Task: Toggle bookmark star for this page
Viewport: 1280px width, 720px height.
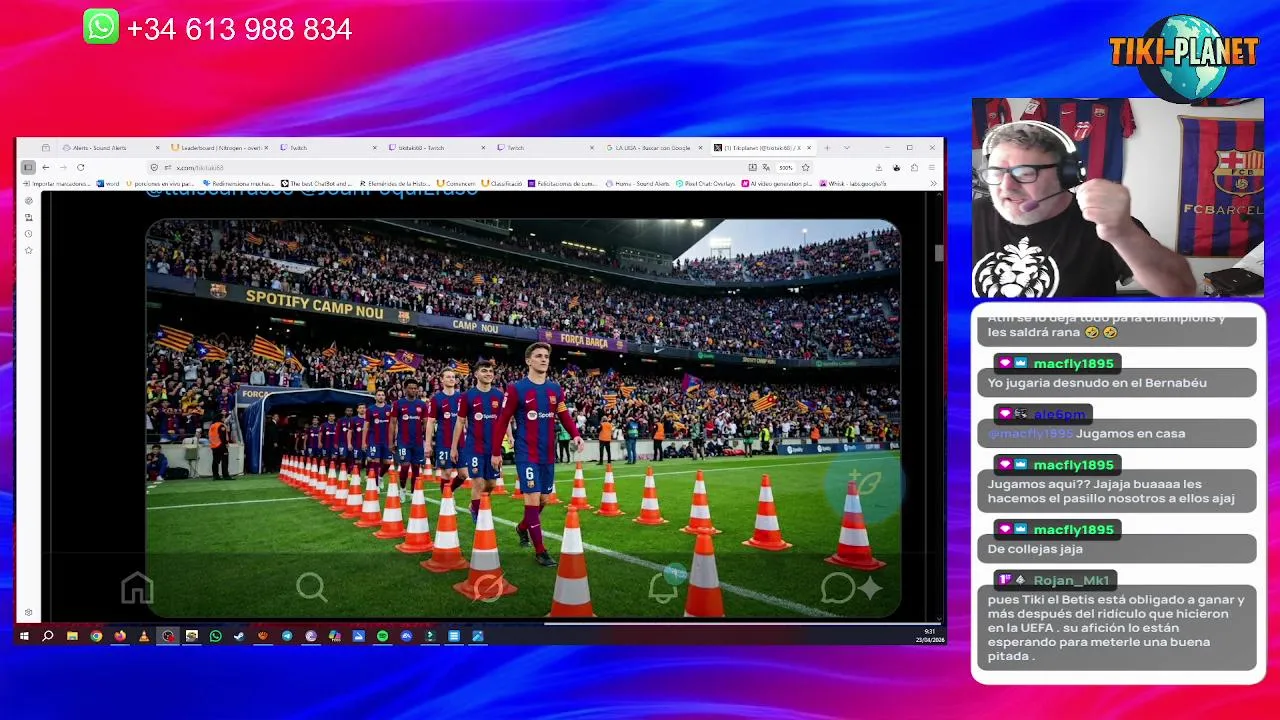Action: 805,167
